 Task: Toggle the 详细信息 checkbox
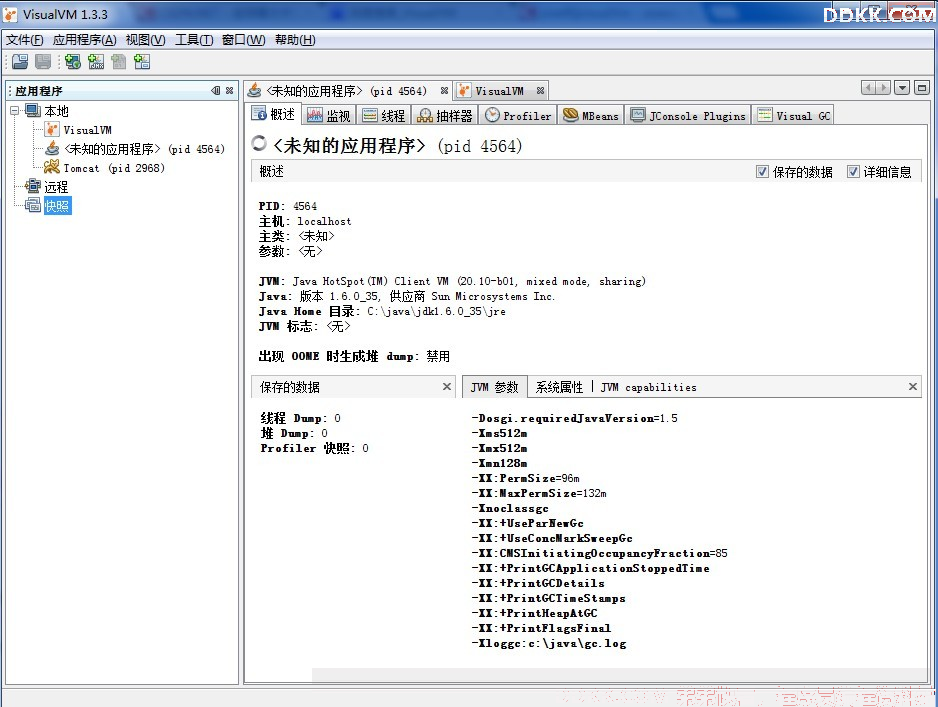[x=853, y=172]
